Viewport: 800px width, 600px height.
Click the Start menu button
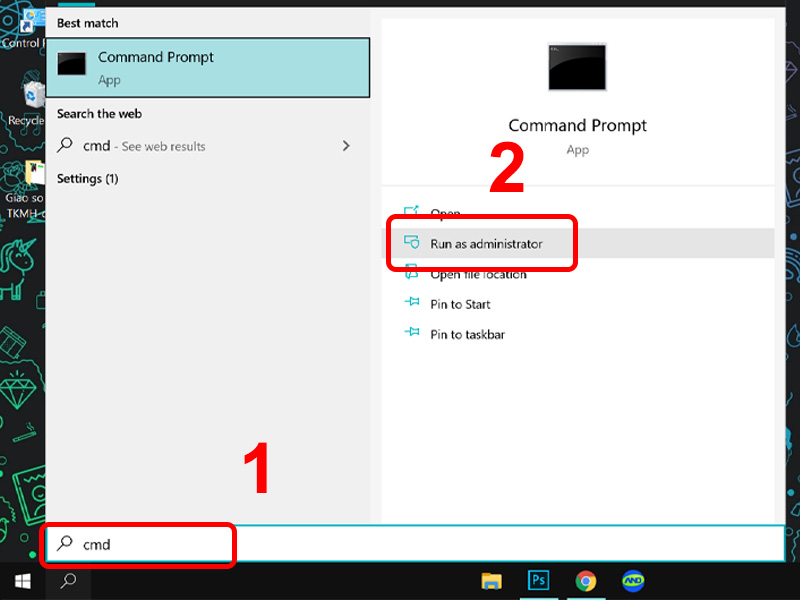(x=20, y=581)
